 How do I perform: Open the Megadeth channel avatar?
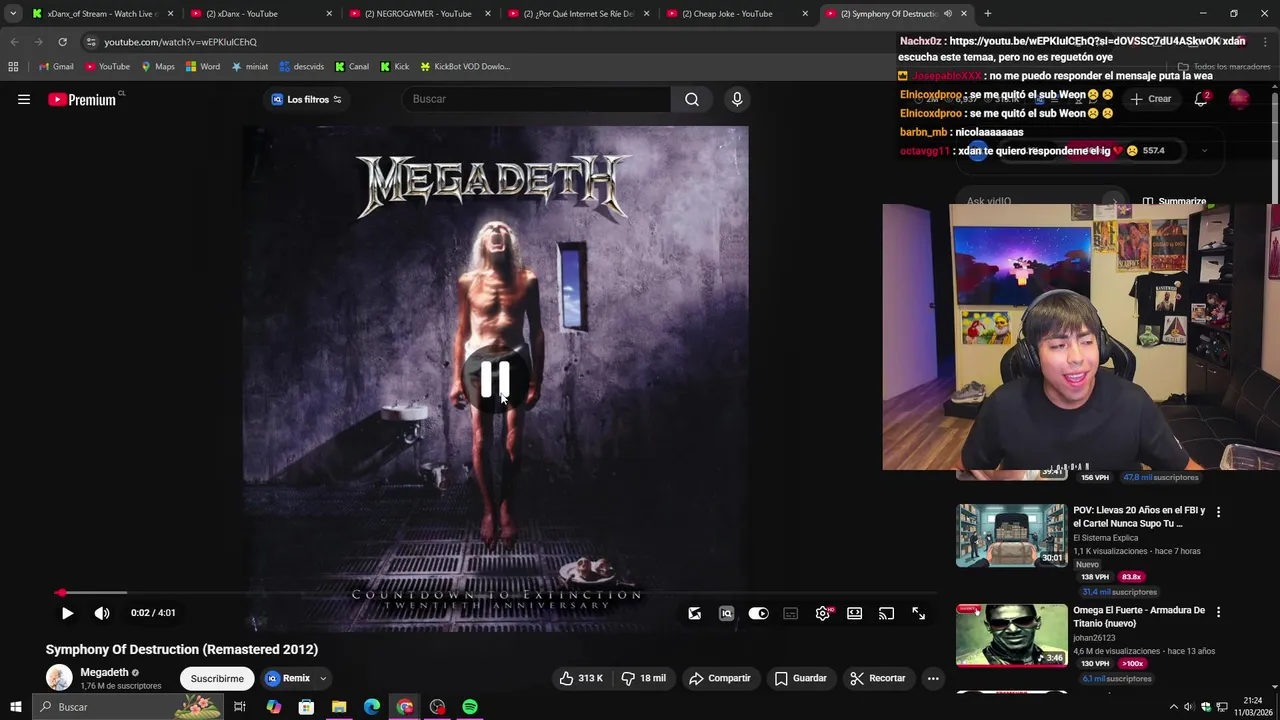[59, 678]
